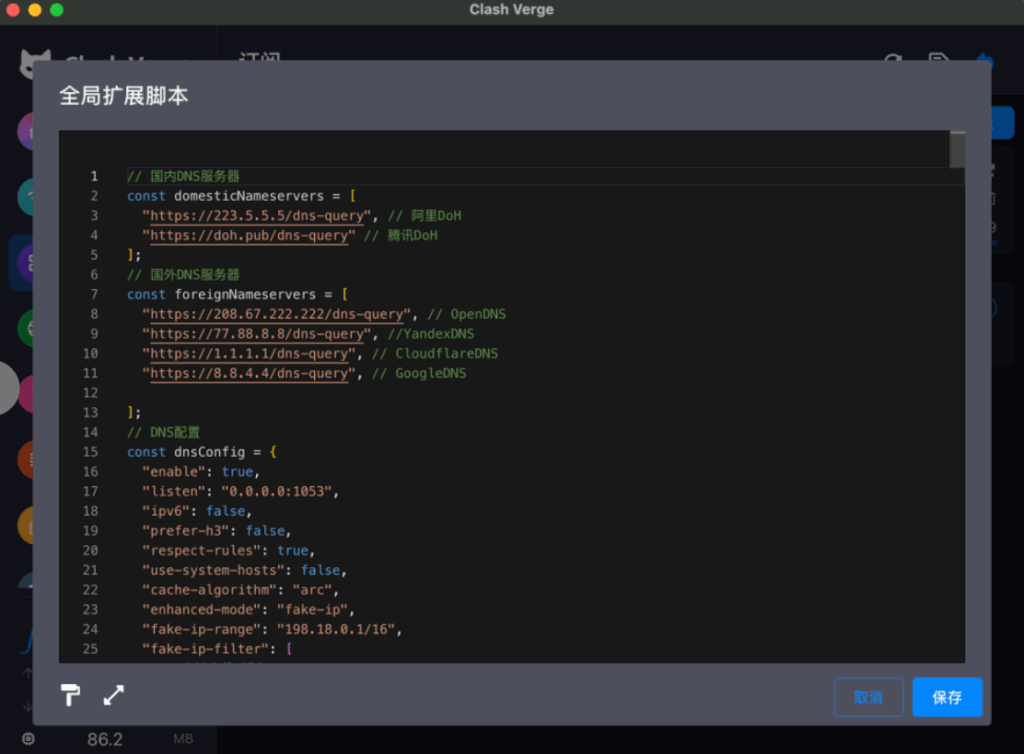Click the doh.pub Tencent DoH URL
This screenshot has height=754, width=1024.
pyautogui.click(x=250, y=235)
